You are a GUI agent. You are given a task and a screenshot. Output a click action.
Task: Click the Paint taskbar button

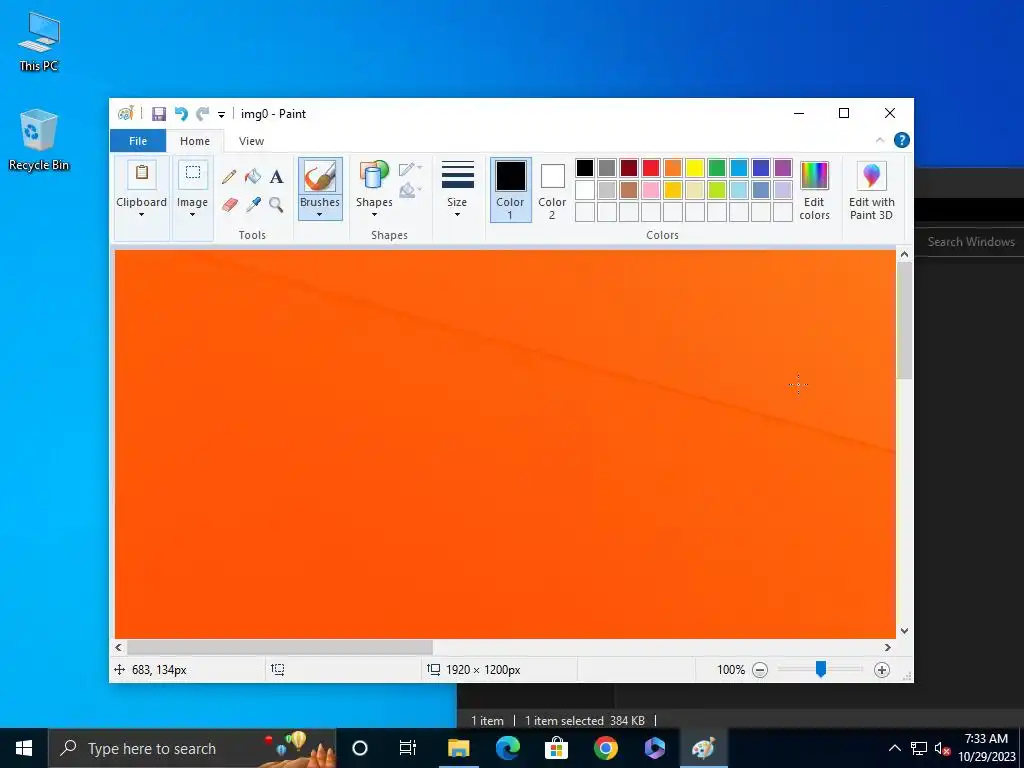click(703, 748)
